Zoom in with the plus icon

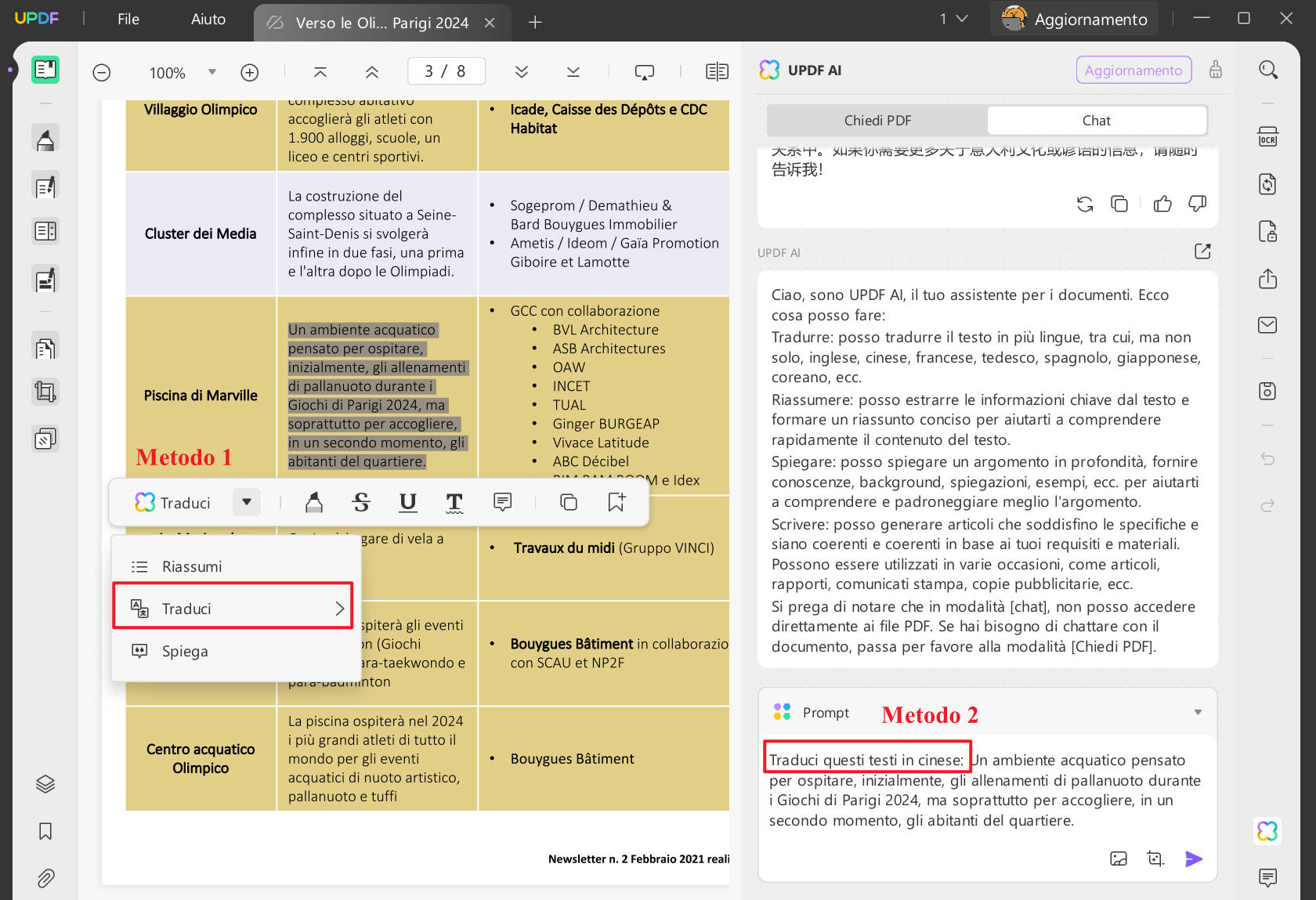coord(250,72)
